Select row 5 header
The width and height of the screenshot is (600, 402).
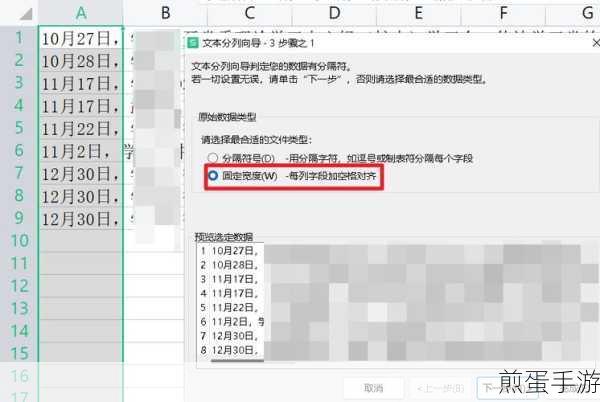tap(19, 128)
